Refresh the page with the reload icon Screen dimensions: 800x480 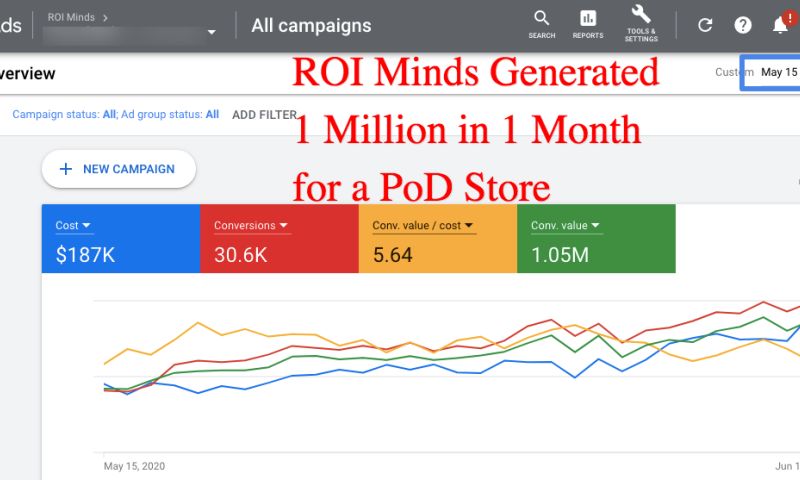point(705,25)
